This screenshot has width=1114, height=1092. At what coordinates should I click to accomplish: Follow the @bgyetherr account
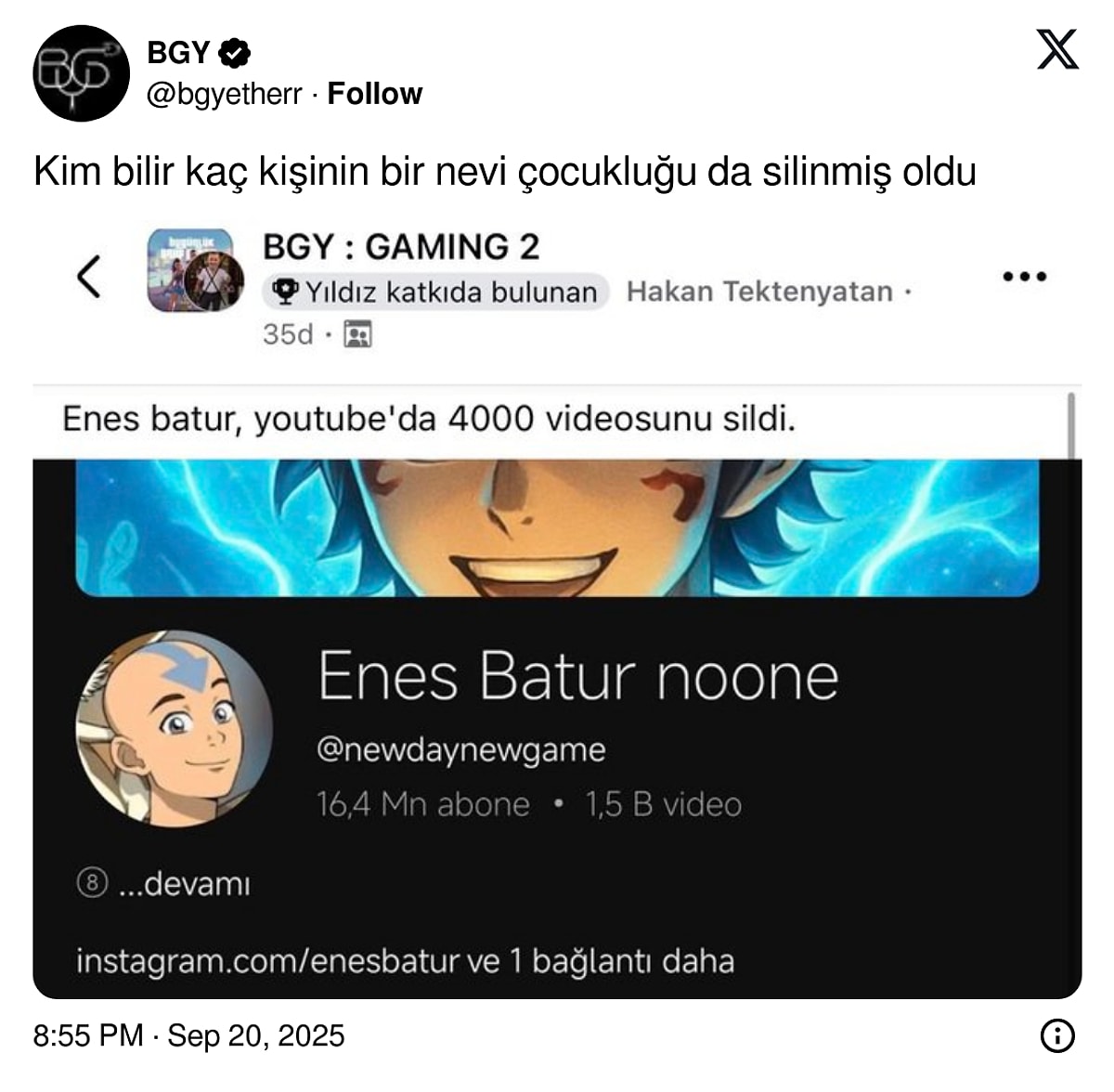coord(375,94)
